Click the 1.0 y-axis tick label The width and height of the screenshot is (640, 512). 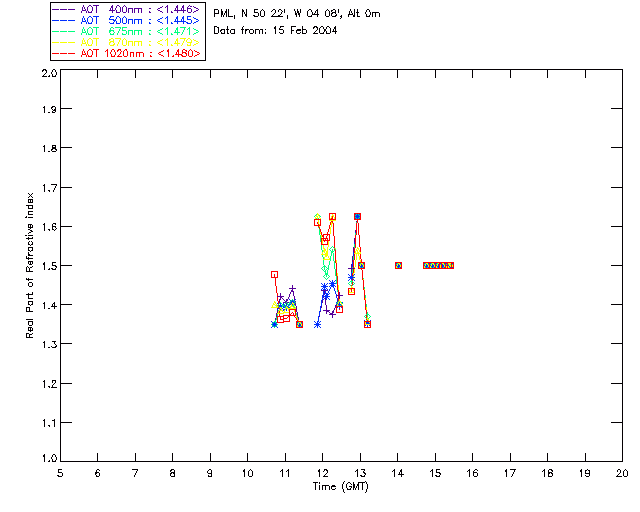pos(49,458)
